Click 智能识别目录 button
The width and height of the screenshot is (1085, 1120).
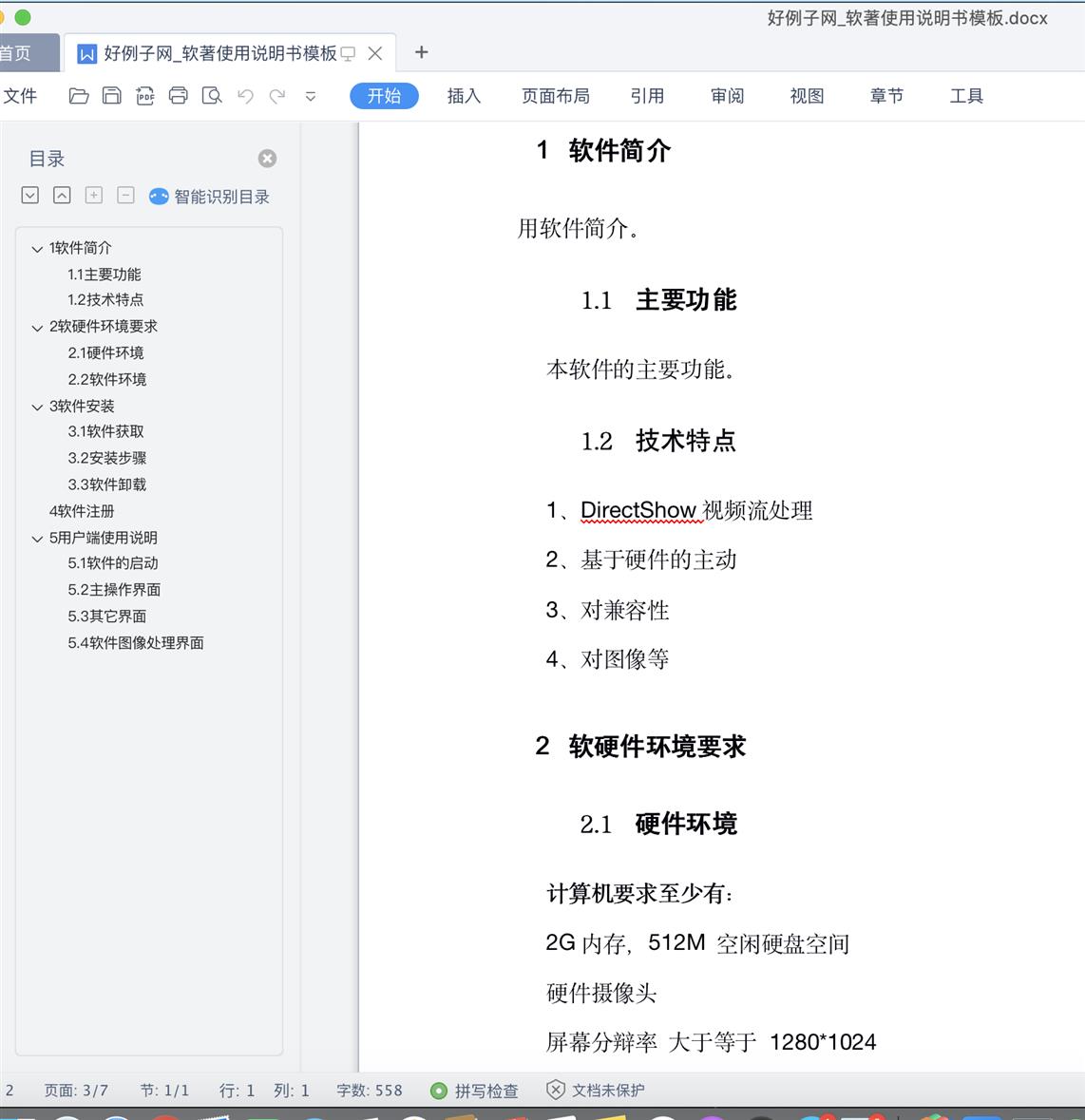[210, 197]
